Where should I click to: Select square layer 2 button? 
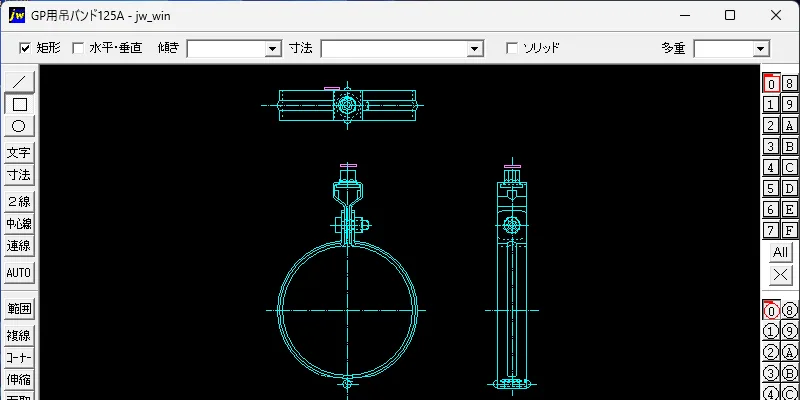pyautogui.click(x=771, y=126)
